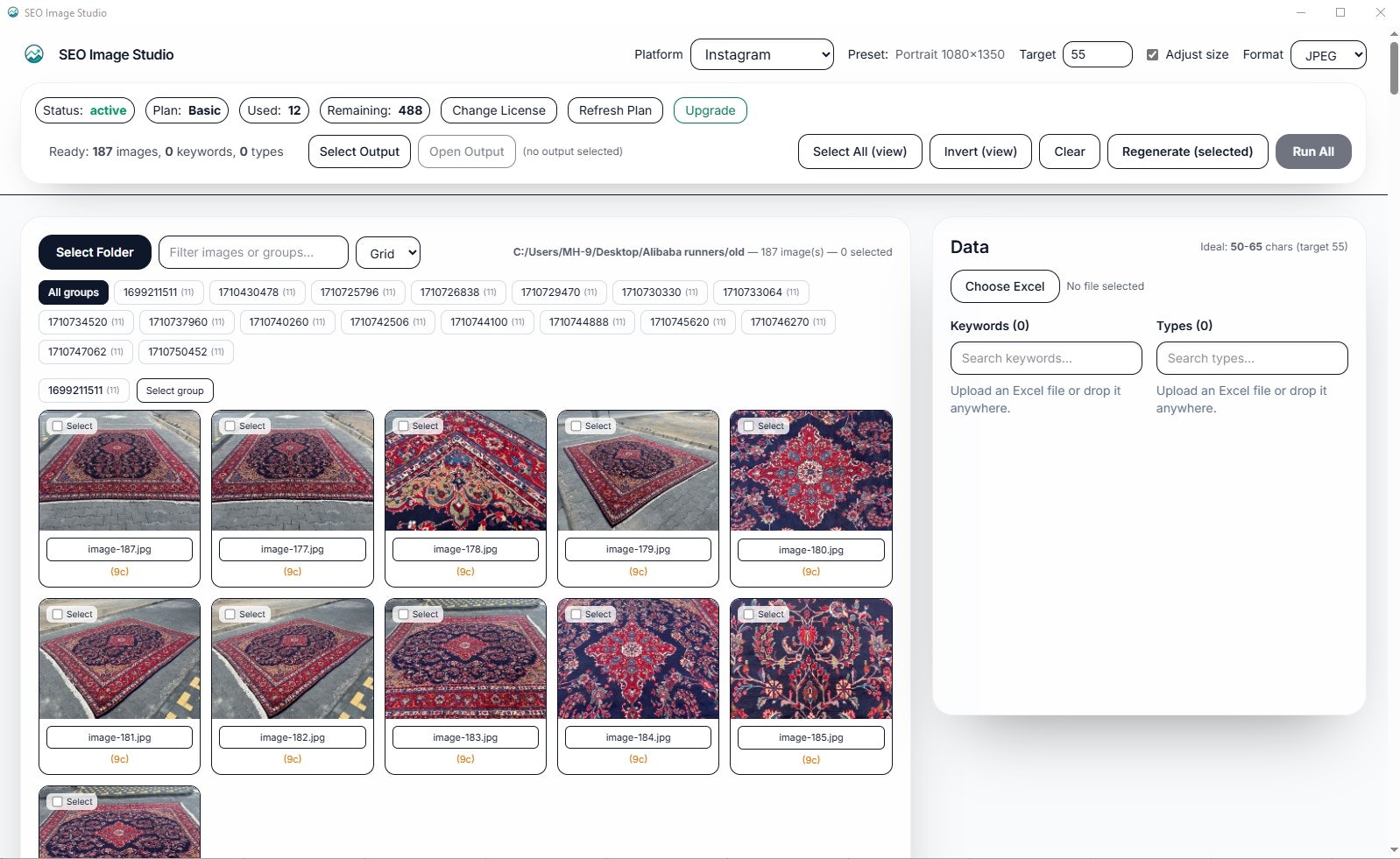The width and height of the screenshot is (1400, 859).
Task: Click the image-183.jpg rug thumbnail
Action: (465, 658)
